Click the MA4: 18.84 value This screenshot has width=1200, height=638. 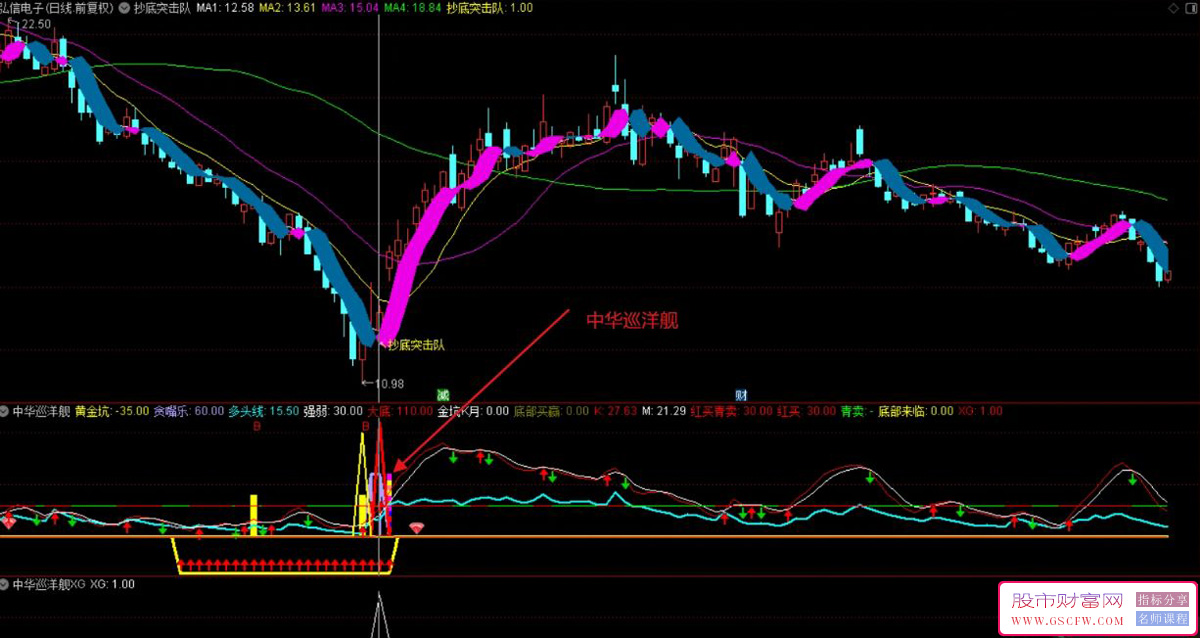coord(411,7)
